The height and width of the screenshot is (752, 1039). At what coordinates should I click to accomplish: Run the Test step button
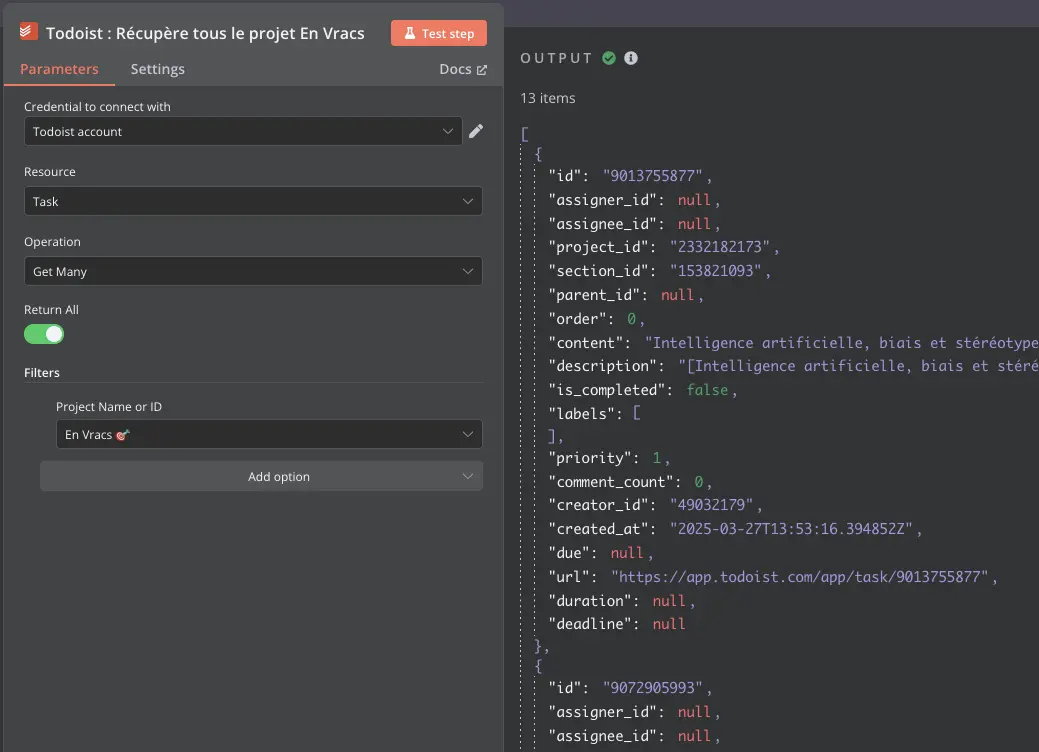439,33
